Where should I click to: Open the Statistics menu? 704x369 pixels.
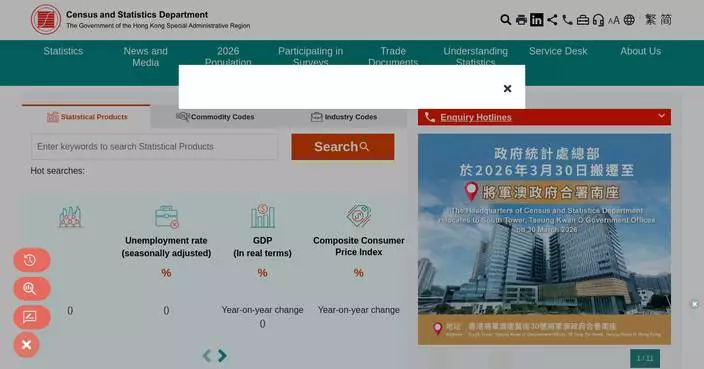[63, 51]
